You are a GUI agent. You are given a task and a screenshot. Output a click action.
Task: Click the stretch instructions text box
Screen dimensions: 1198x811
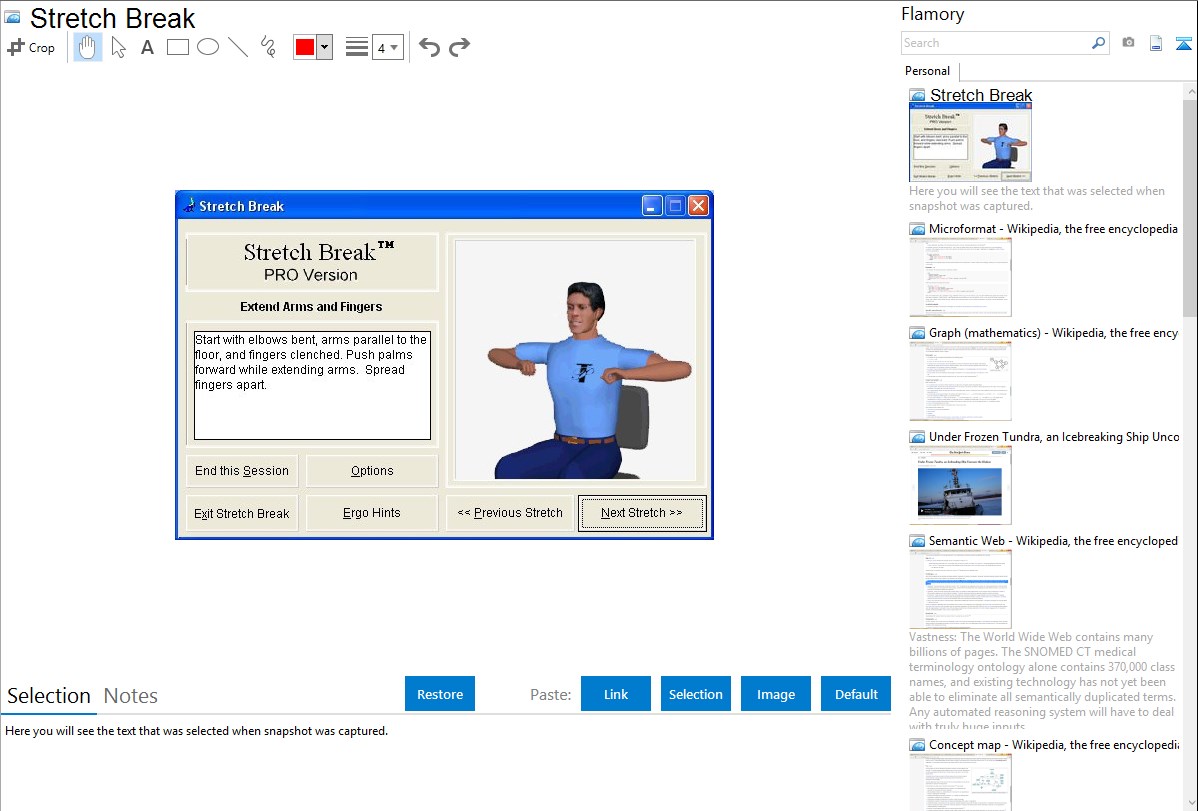tap(312, 385)
